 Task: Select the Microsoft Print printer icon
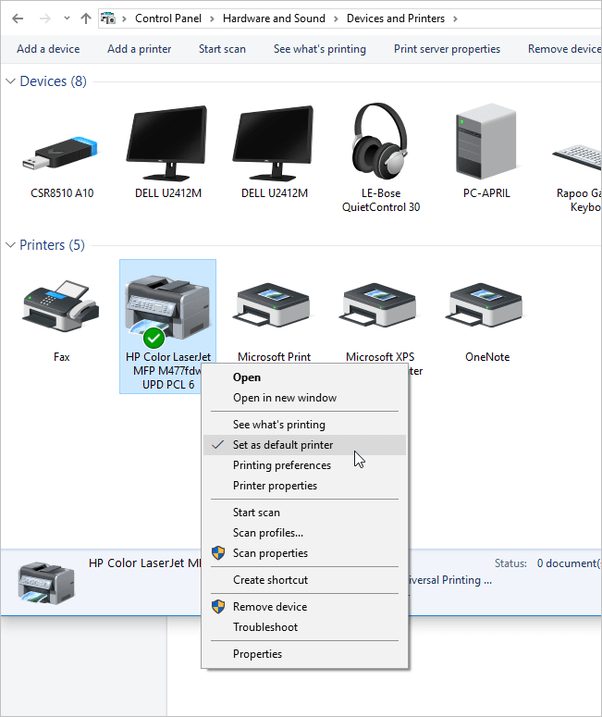(273, 305)
